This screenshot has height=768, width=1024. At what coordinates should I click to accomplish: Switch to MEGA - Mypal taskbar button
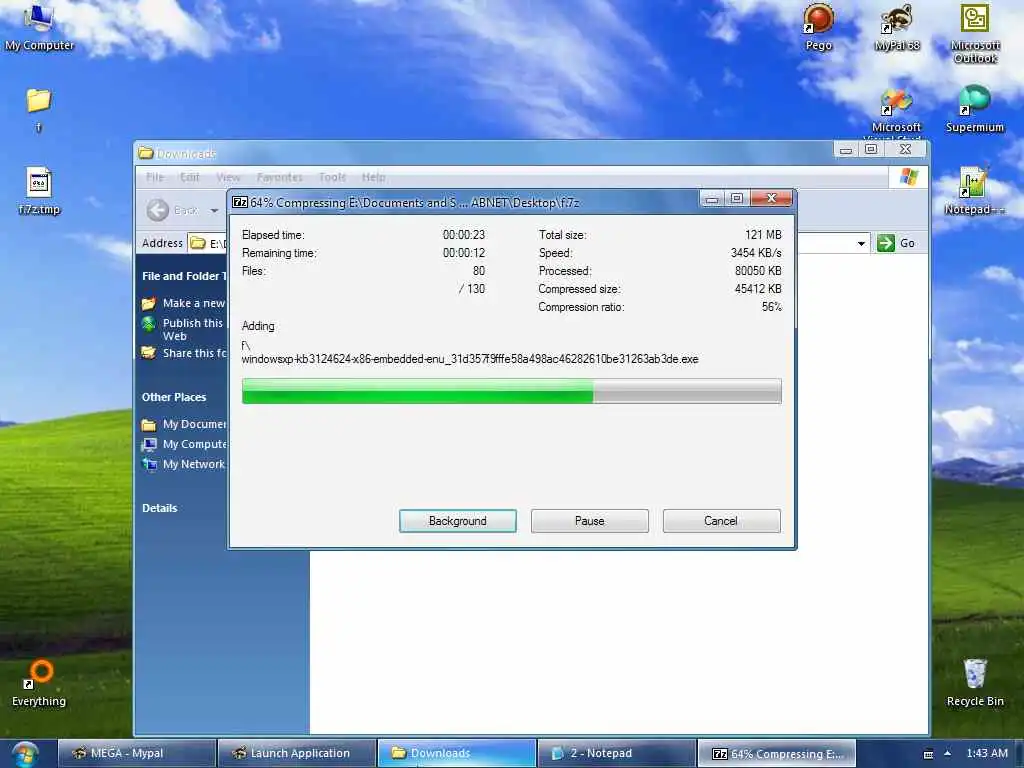tap(136, 754)
